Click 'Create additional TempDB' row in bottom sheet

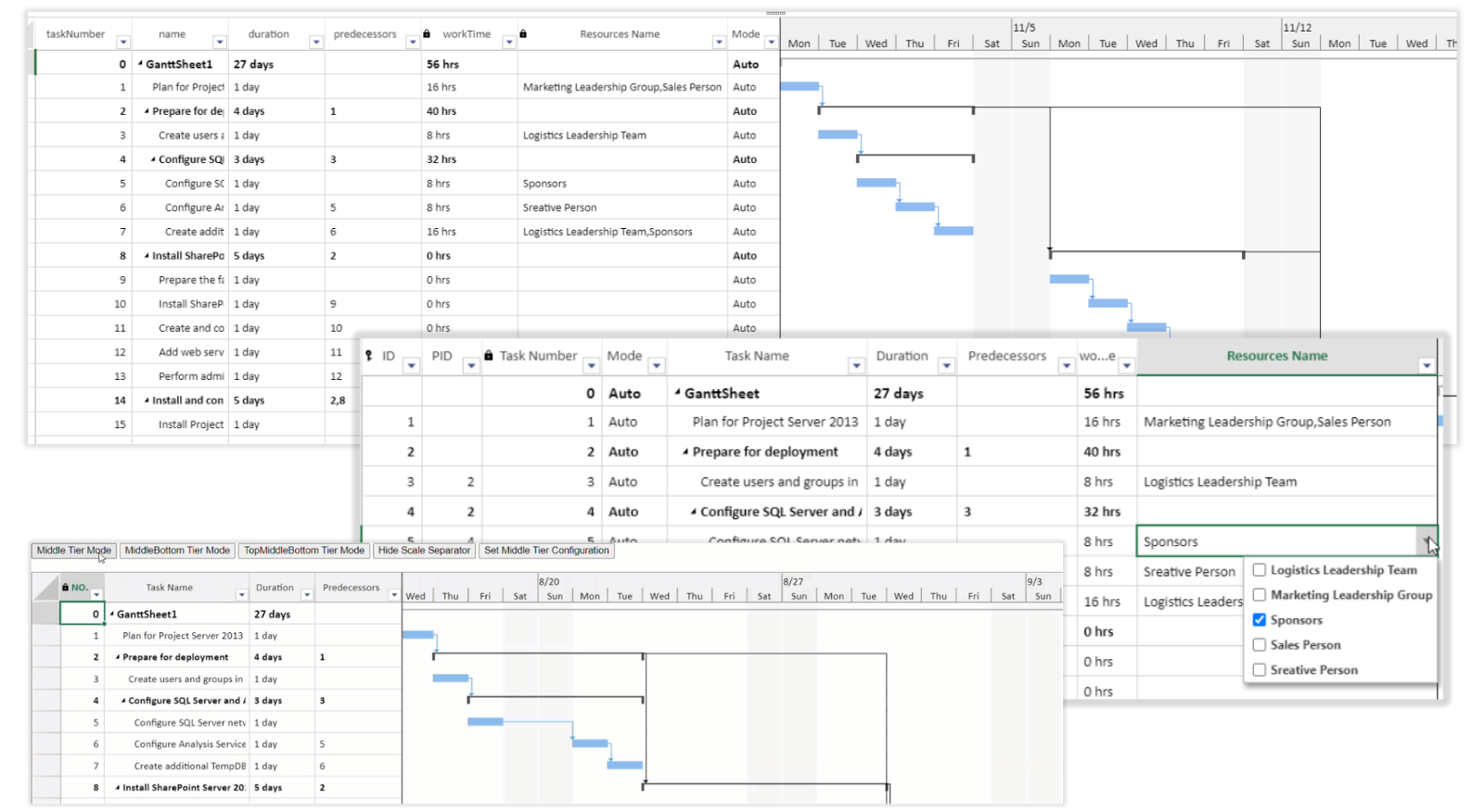[190, 767]
